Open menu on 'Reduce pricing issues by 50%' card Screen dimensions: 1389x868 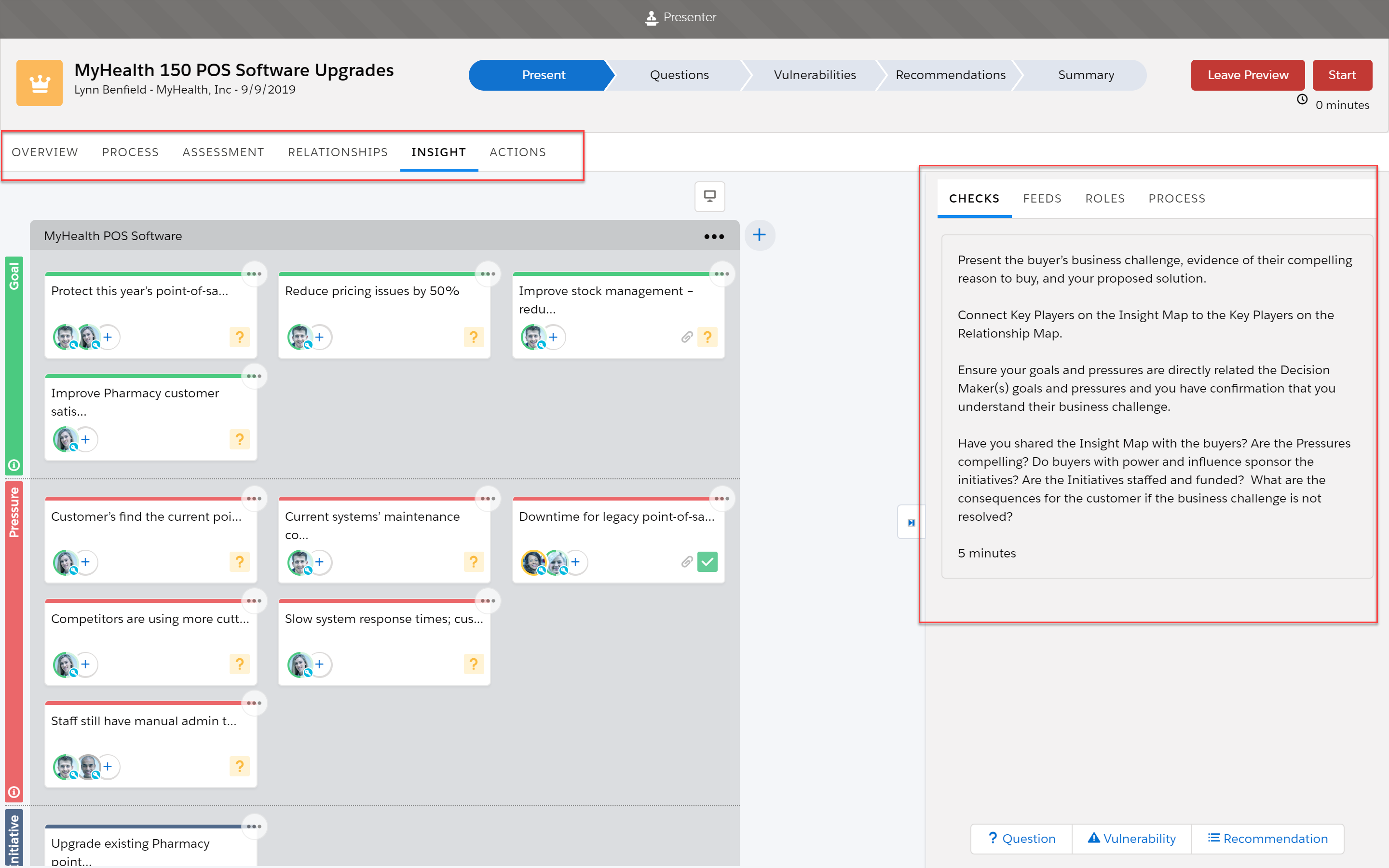point(487,274)
